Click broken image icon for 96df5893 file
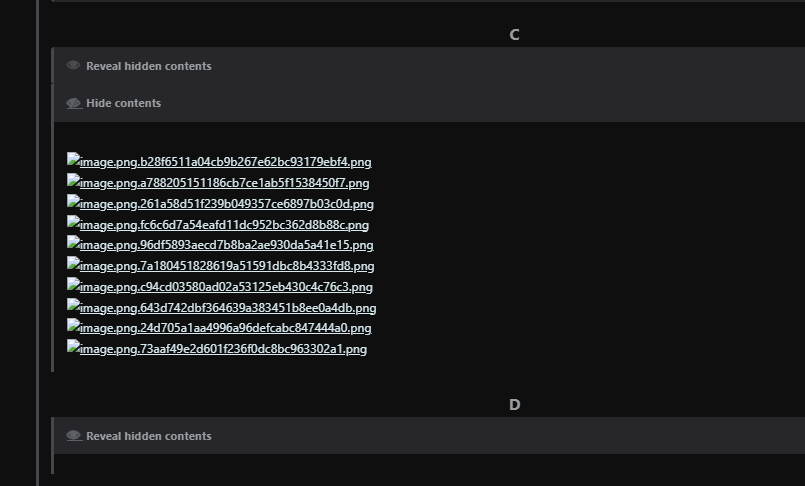The width and height of the screenshot is (805, 486). (73, 243)
